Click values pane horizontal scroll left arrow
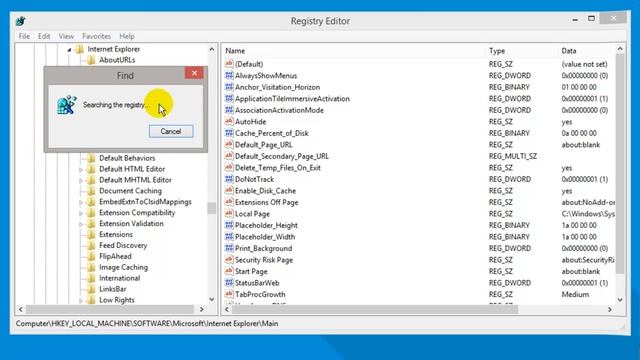This screenshot has height=360, width=640. pyautogui.click(x=227, y=309)
